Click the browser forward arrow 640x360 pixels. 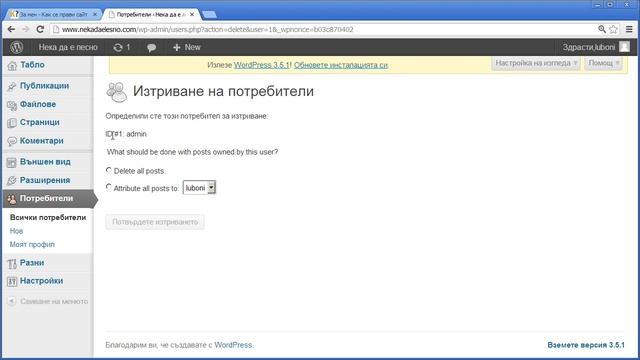tap(25, 29)
